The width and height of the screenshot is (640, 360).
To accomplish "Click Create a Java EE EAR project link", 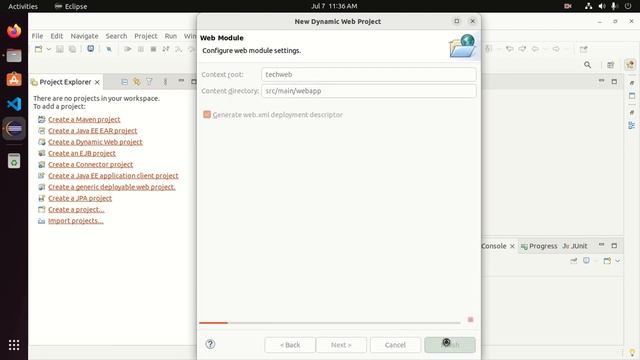I will [x=93, y=131].
